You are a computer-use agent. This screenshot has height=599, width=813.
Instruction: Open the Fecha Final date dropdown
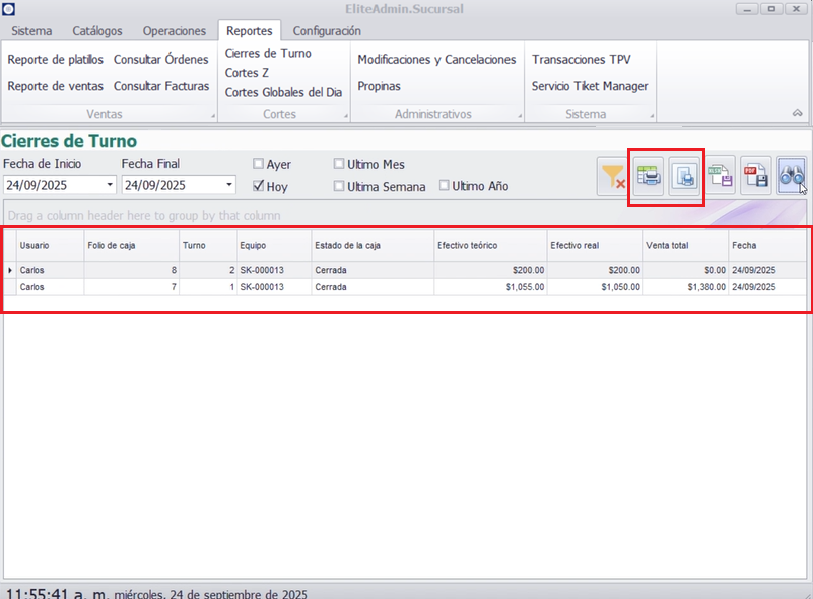click(229, 185)
